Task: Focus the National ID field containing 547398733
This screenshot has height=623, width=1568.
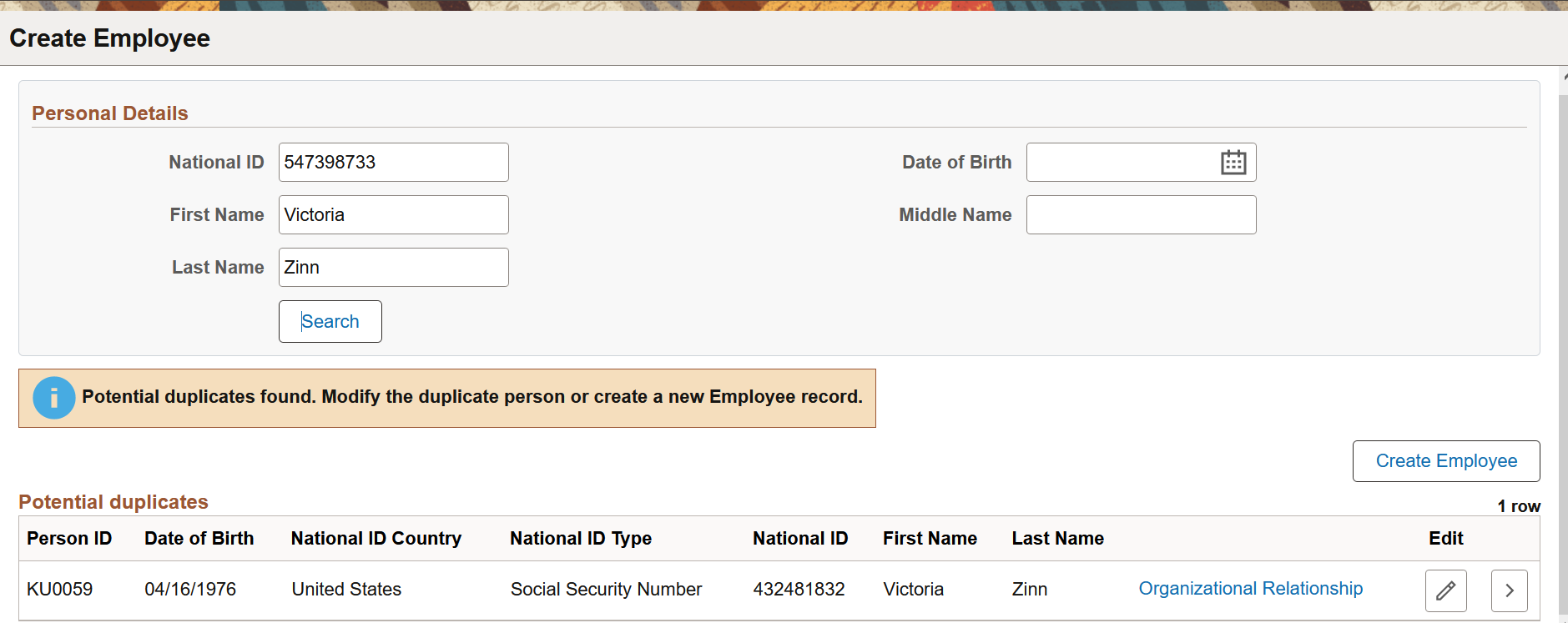Action: tap(393, 162)
